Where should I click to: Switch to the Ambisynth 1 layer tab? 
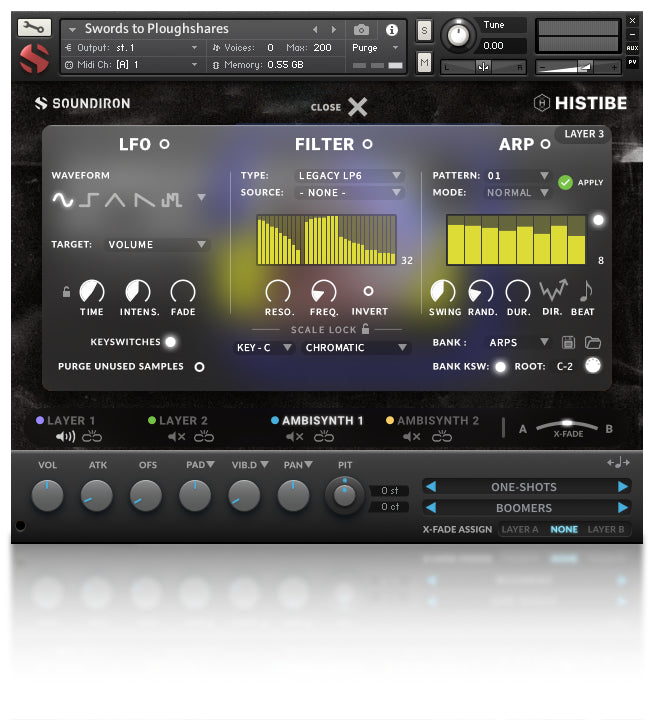coord(322,421)
